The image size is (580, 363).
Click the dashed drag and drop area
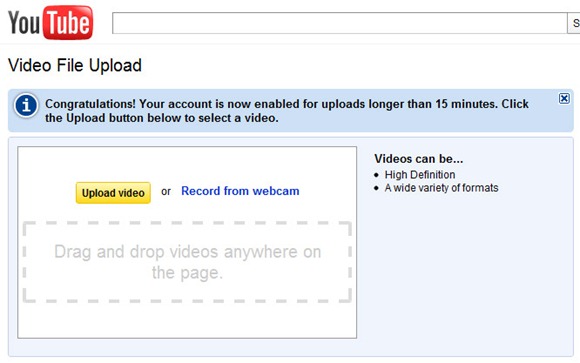click(x=187, y=262)
